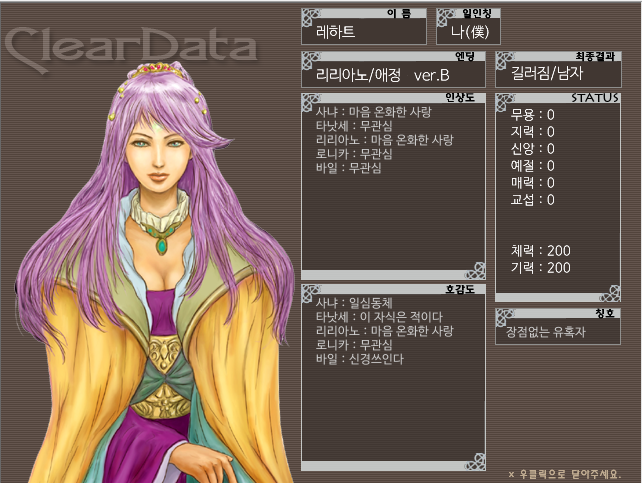Image resolution: width=642 pixels, height=483 pixels.
Task: Click the status value 교섭 : 0
Action: pos(532,199)
